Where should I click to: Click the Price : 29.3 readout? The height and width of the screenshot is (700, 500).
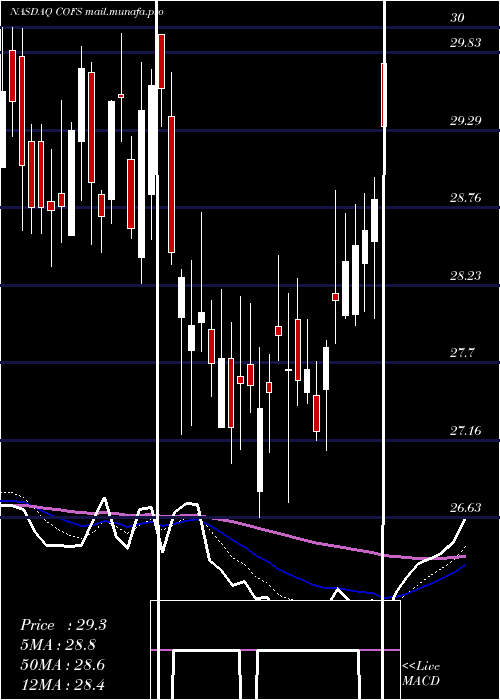(x=63, y=625)
